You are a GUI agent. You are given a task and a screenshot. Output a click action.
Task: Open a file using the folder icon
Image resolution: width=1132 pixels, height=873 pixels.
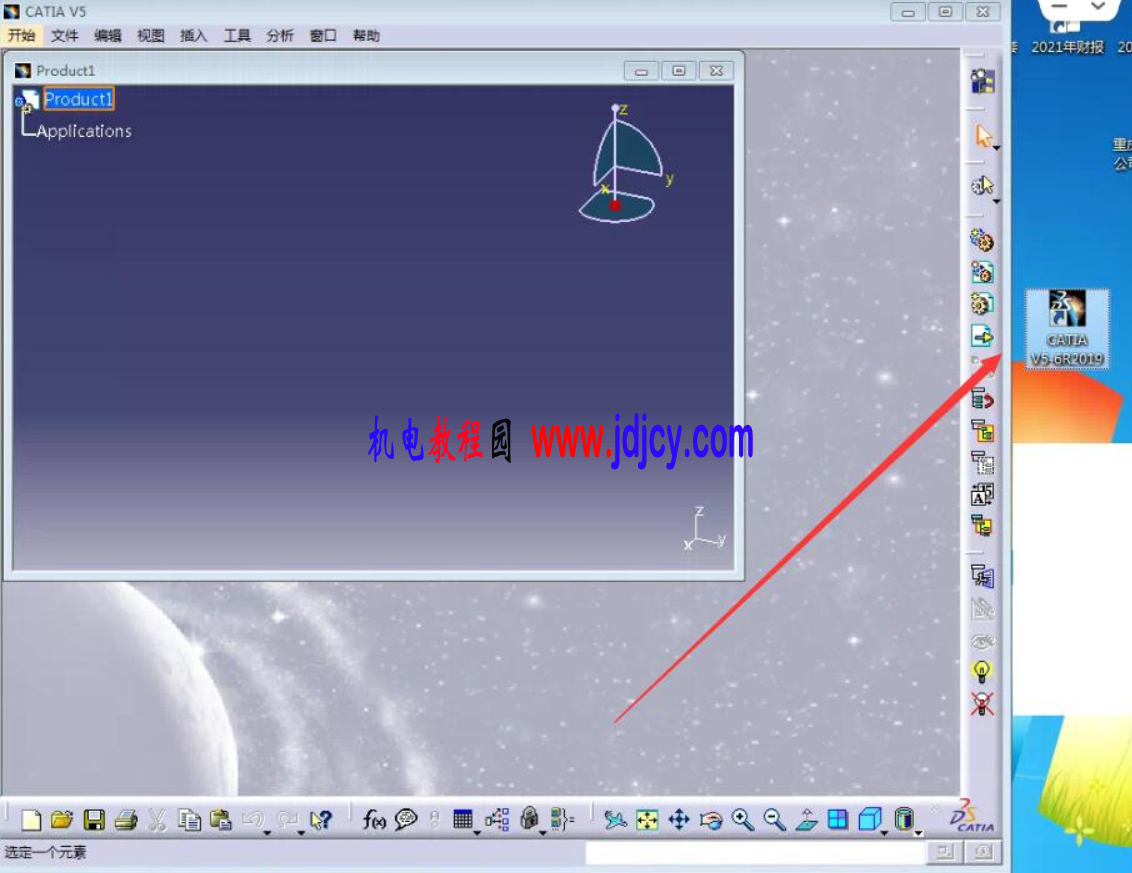62,820
